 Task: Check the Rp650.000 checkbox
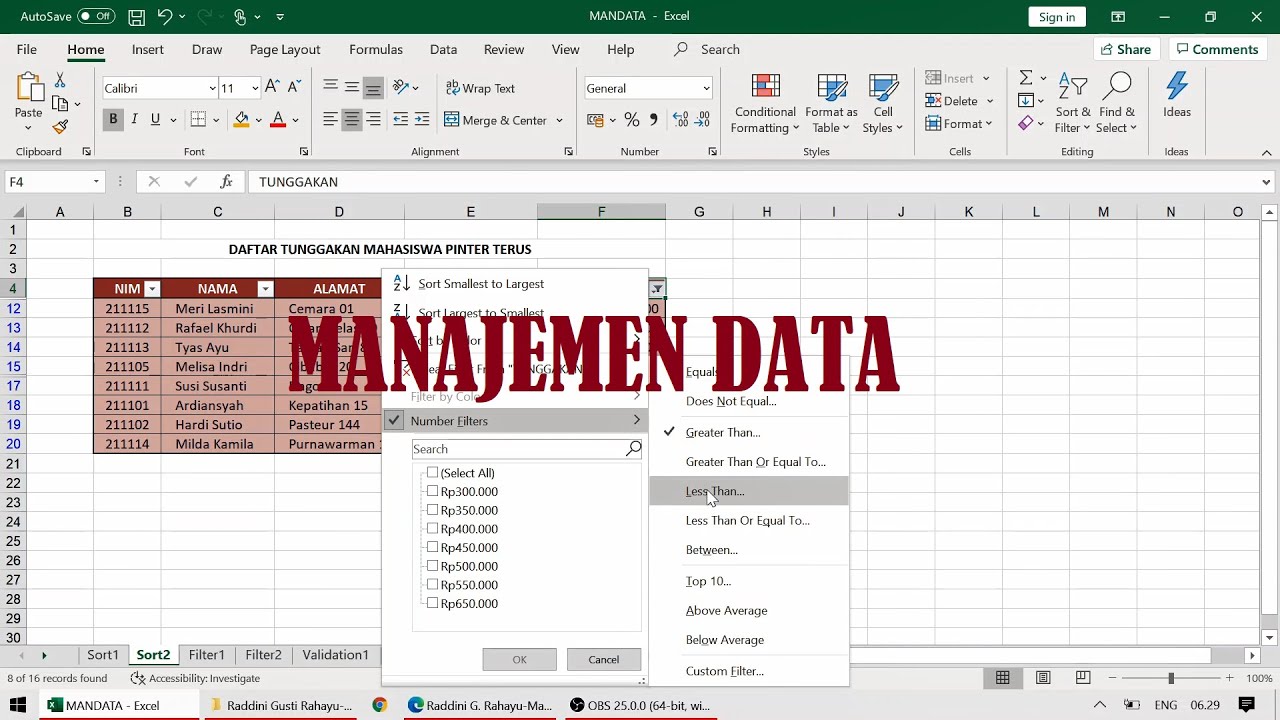[432, 603]
